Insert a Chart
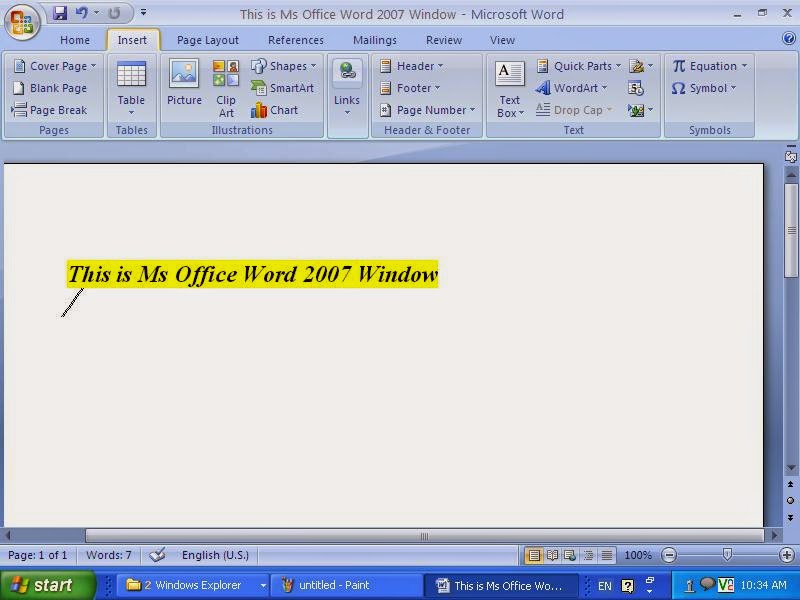This screenshot has width=800, height=600. pos(274,110)
